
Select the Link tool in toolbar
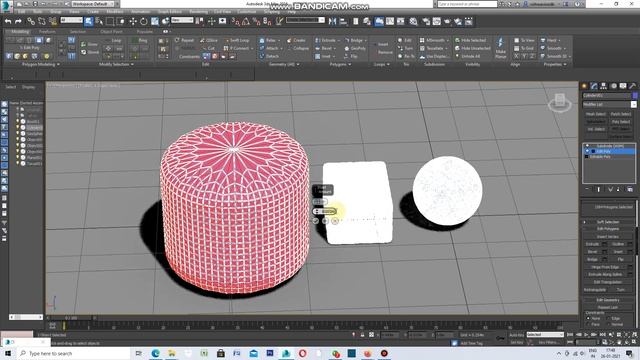[31, 21]
